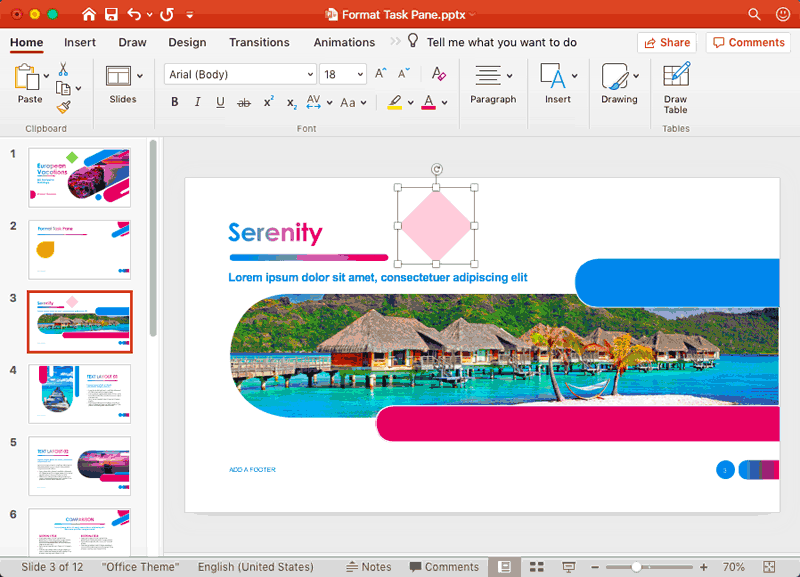Click the Clear Formatting icon
Viewport: 800px width, 577px height.
pyautogui.click(x=438, y=74)
